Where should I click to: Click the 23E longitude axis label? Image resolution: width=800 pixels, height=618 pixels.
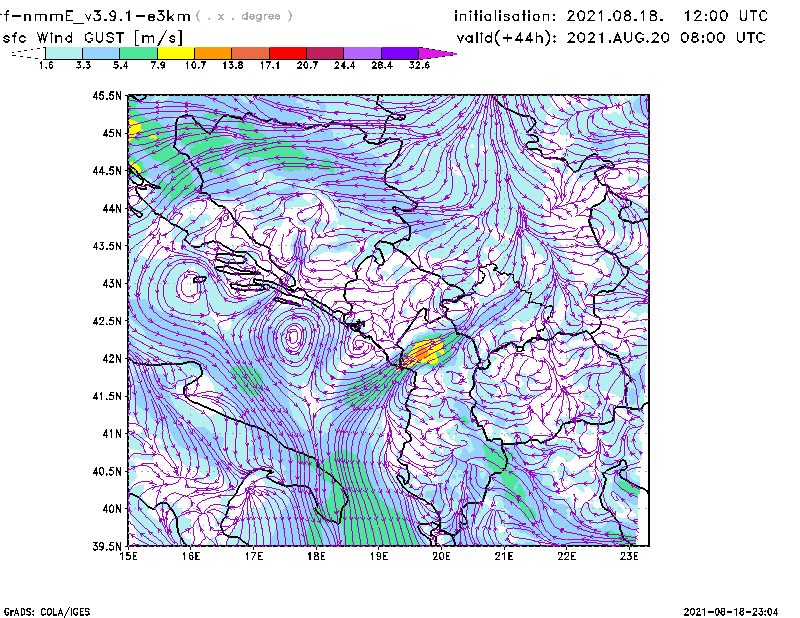(630, 556)
